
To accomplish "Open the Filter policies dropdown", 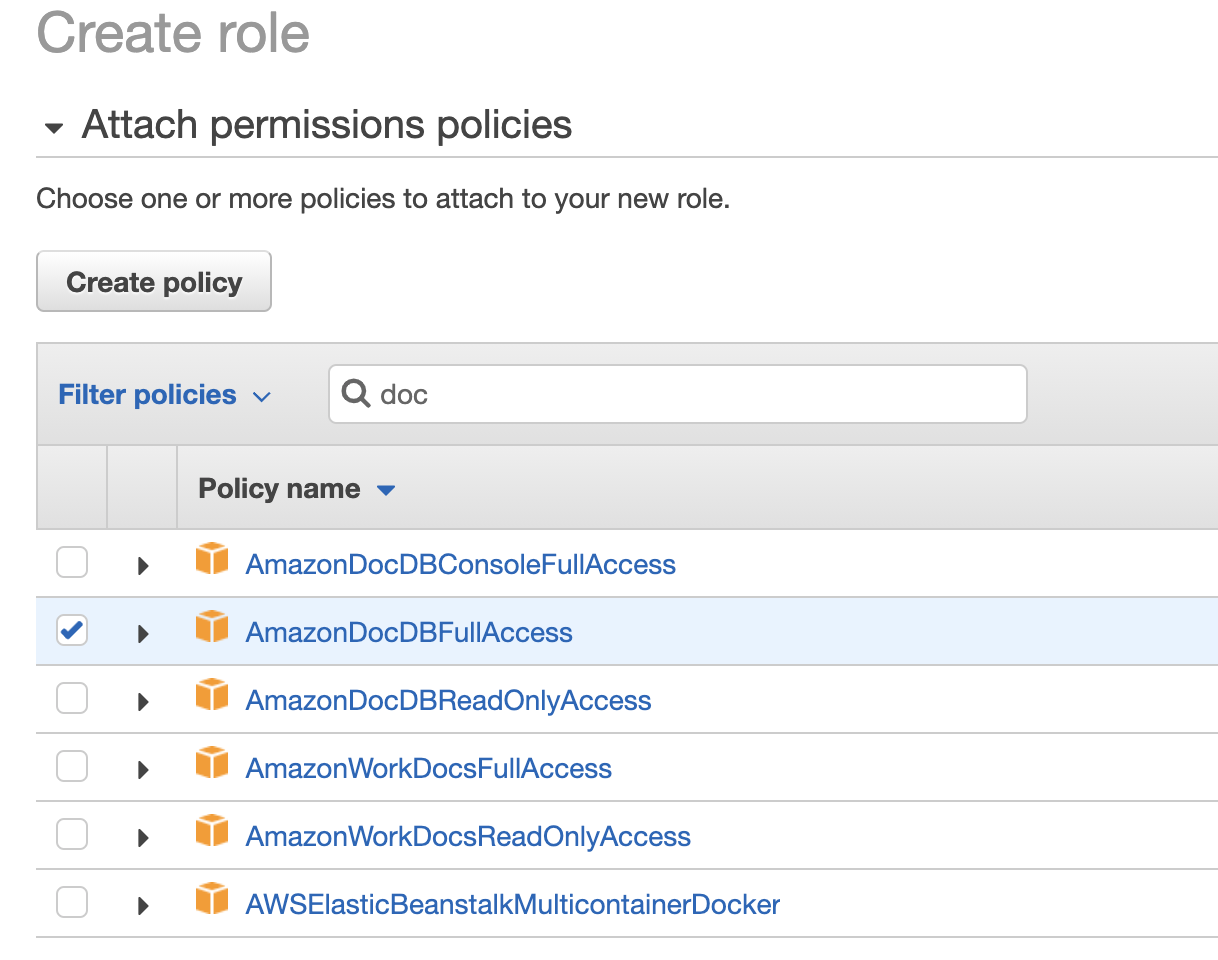I will 164,395.
